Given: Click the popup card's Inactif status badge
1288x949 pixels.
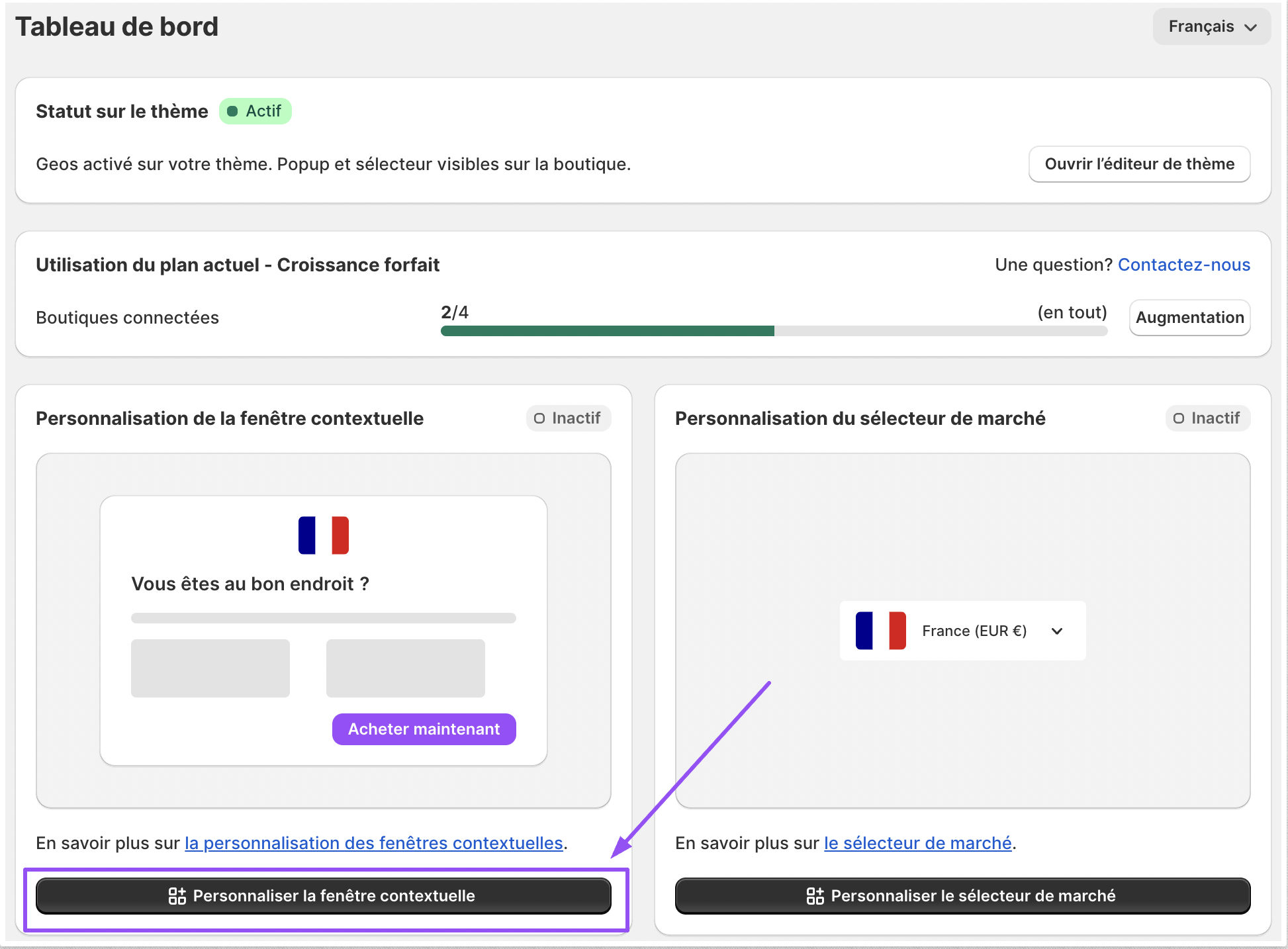Looking at the screenshot, I should click(x=568, y=418).
